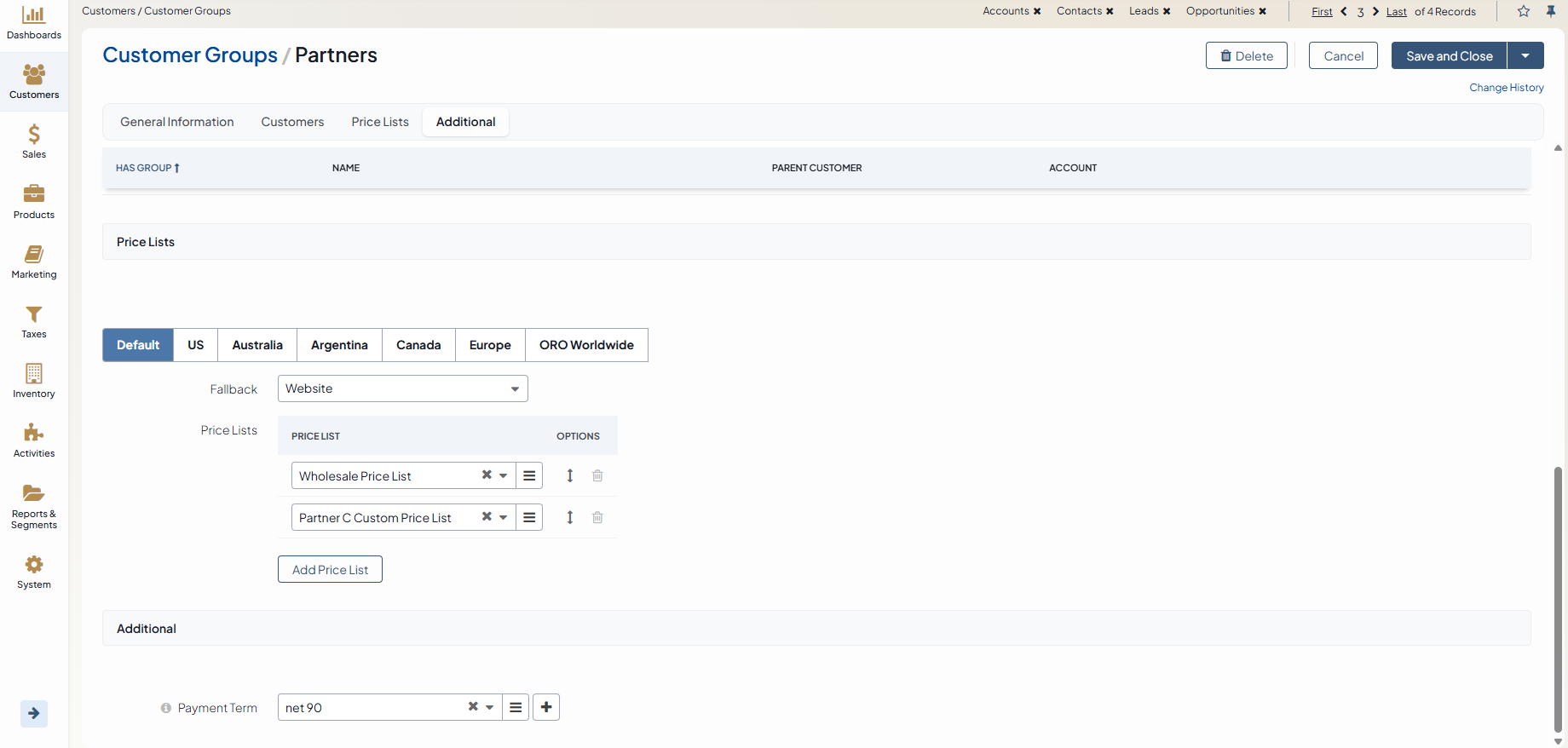1568x748 pixels.
Task: Open the Inventory sidebar icon
Action: click(34, 381)
